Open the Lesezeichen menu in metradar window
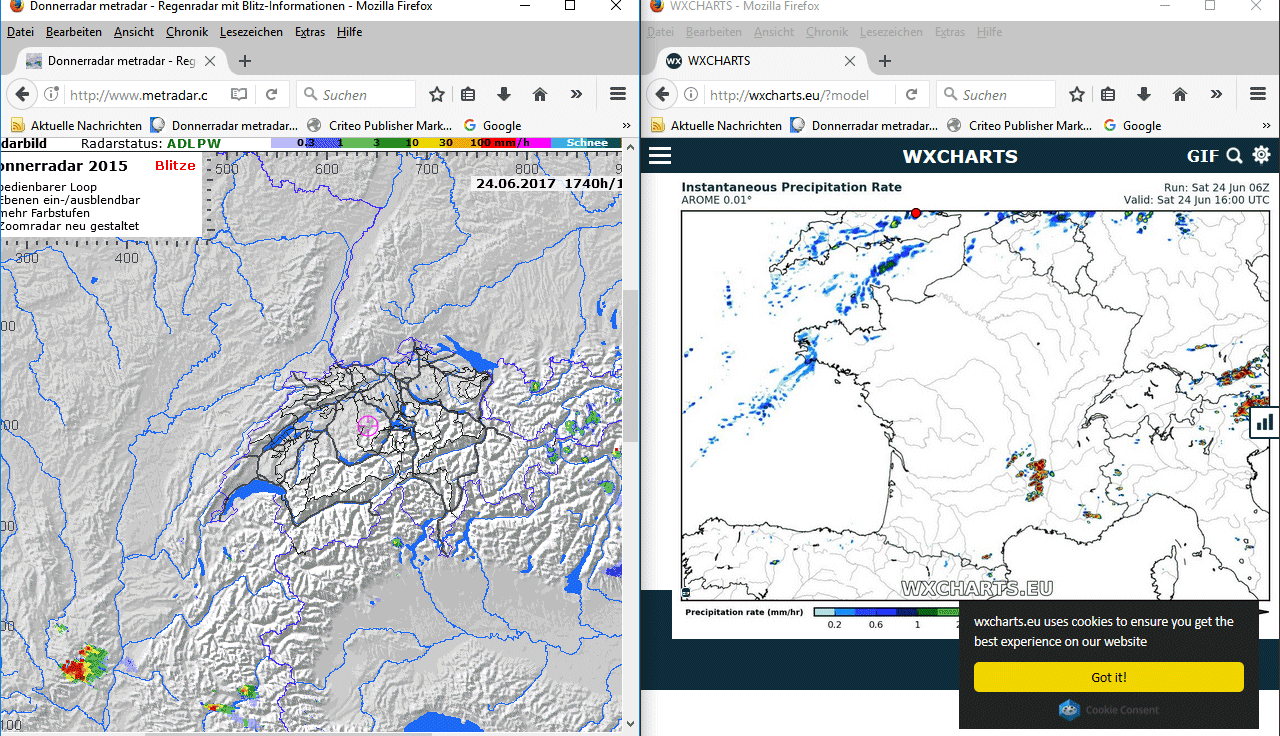The width and height of the screenshot is (1280, 736). pos(251,32)
